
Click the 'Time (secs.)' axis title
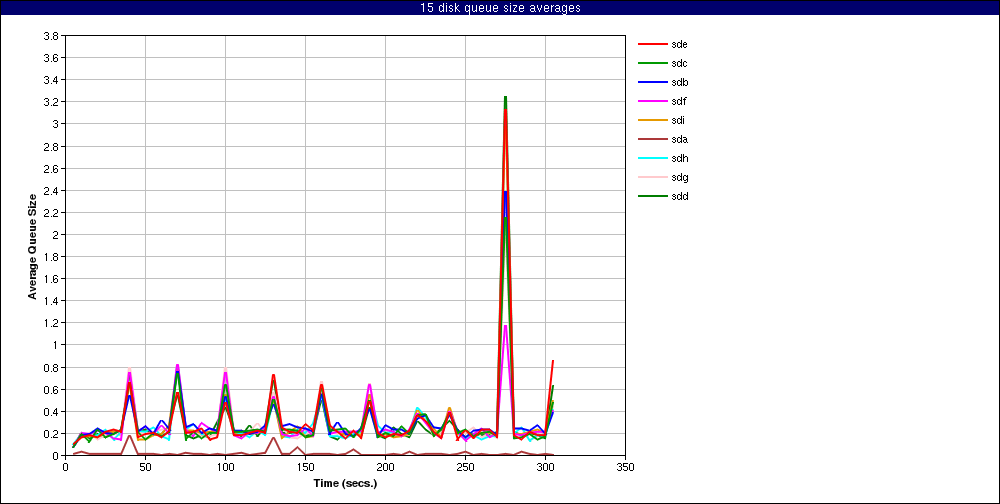click(x=345, y=484)
